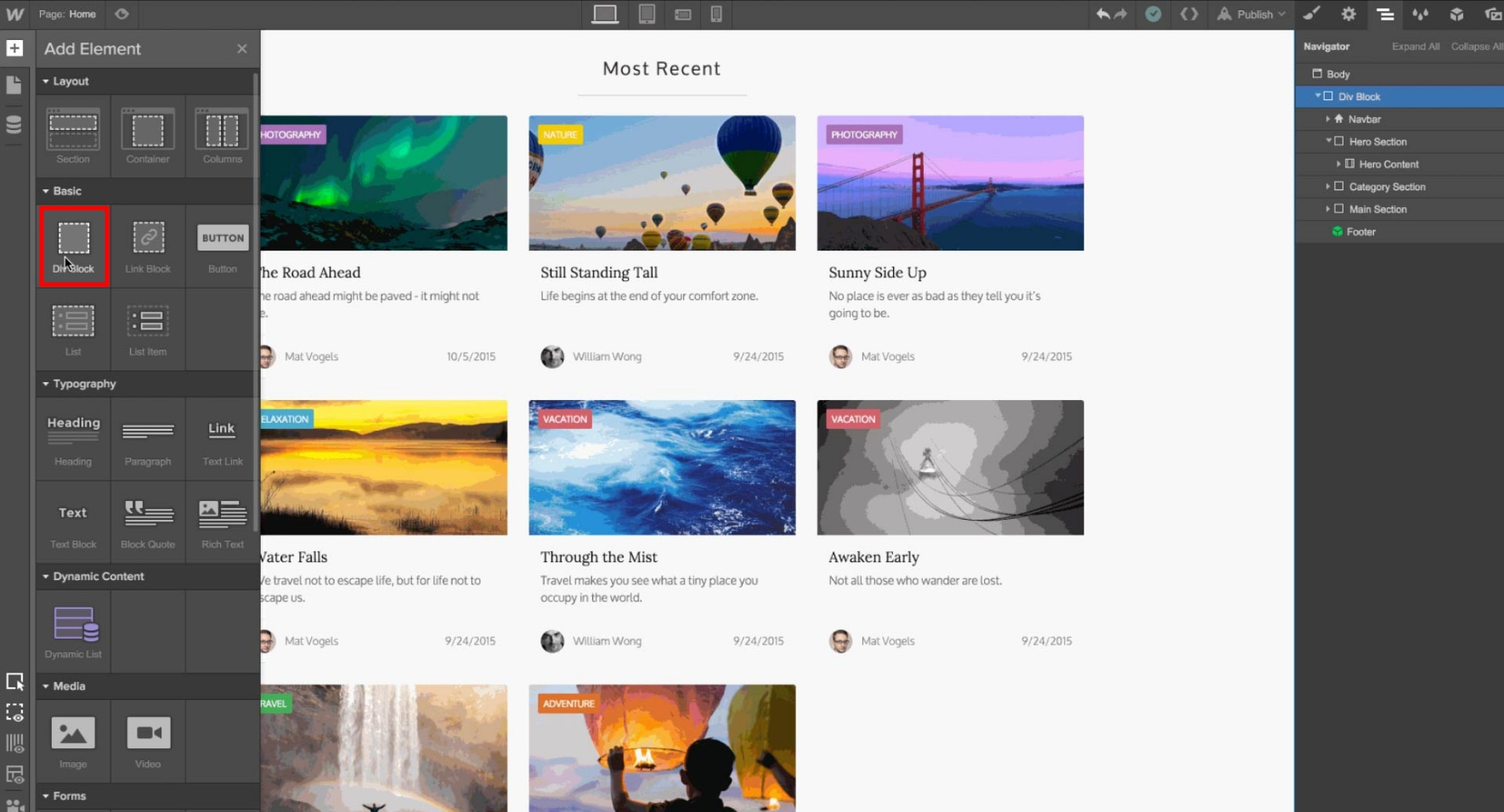Screen dimensions: 1504x812
Task: Open the Page: Home selector
Action: click(67, 14)
